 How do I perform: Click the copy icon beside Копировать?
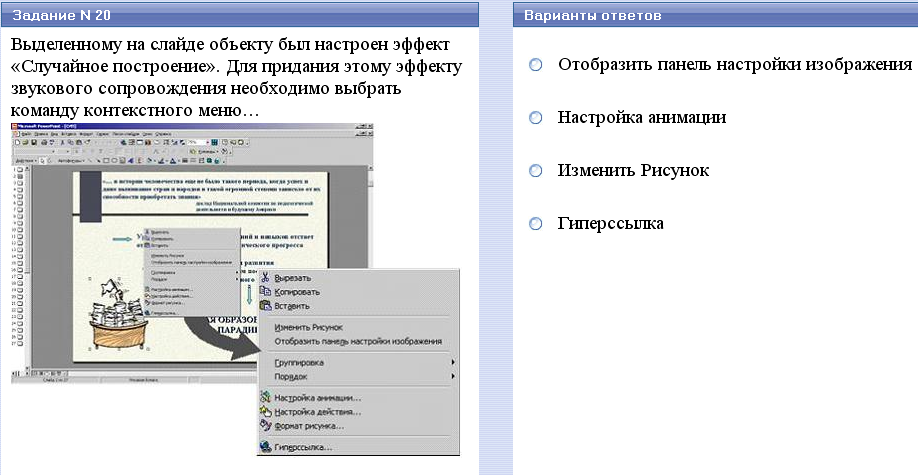point(265,292)
